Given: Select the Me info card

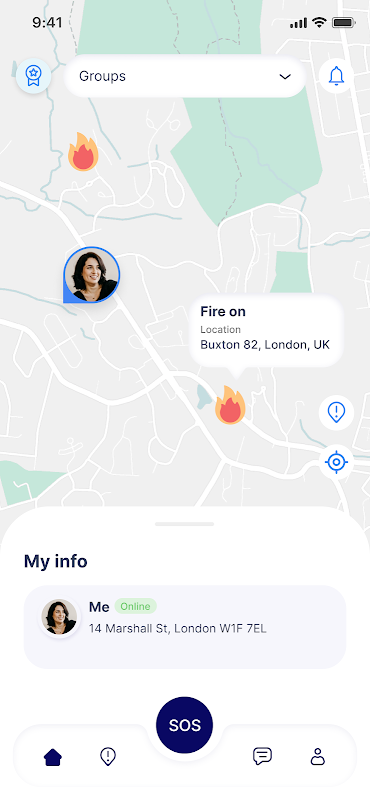Looking at the screenshot, I should click(x=185, y=627).
